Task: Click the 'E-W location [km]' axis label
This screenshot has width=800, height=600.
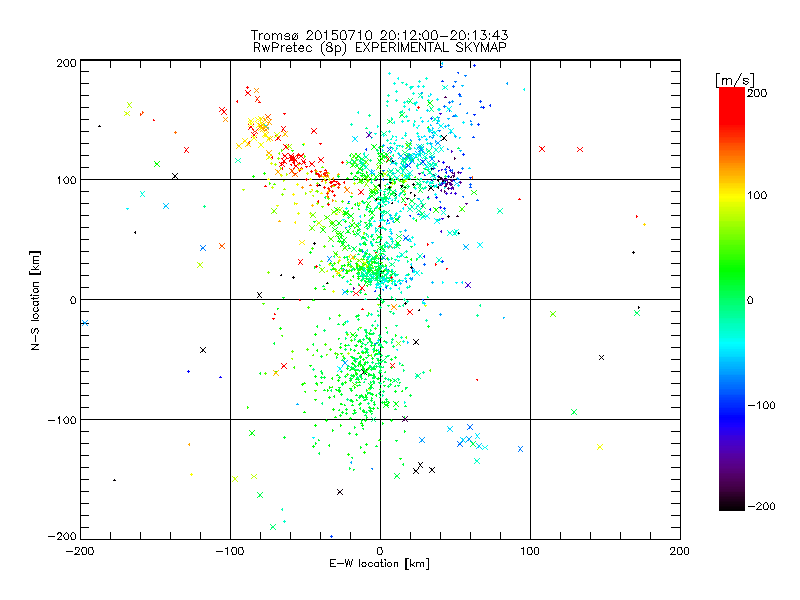Action: (x=379, y=564)
